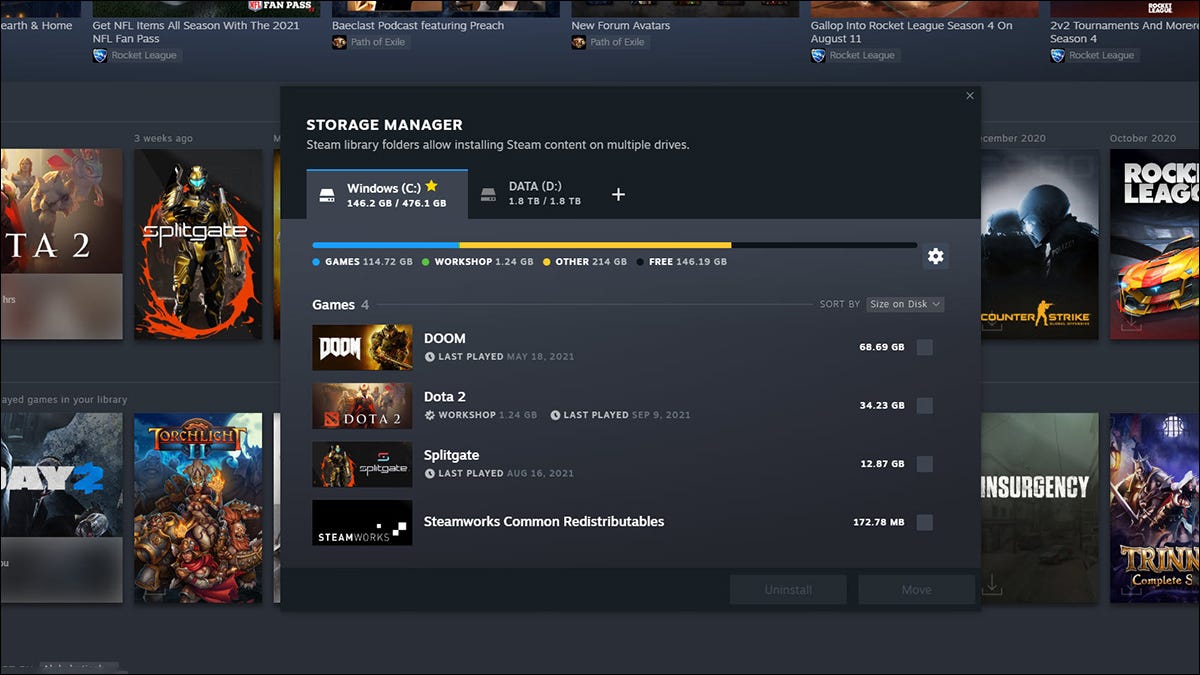Open storage settings gear icon
Image resolution: width=1200 pixels, height=675 pixels.
[x=935, y=256]
